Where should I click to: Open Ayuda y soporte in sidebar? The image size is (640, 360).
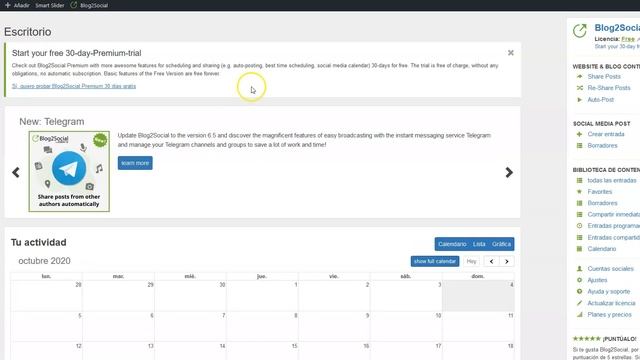[x=609, y=291]
